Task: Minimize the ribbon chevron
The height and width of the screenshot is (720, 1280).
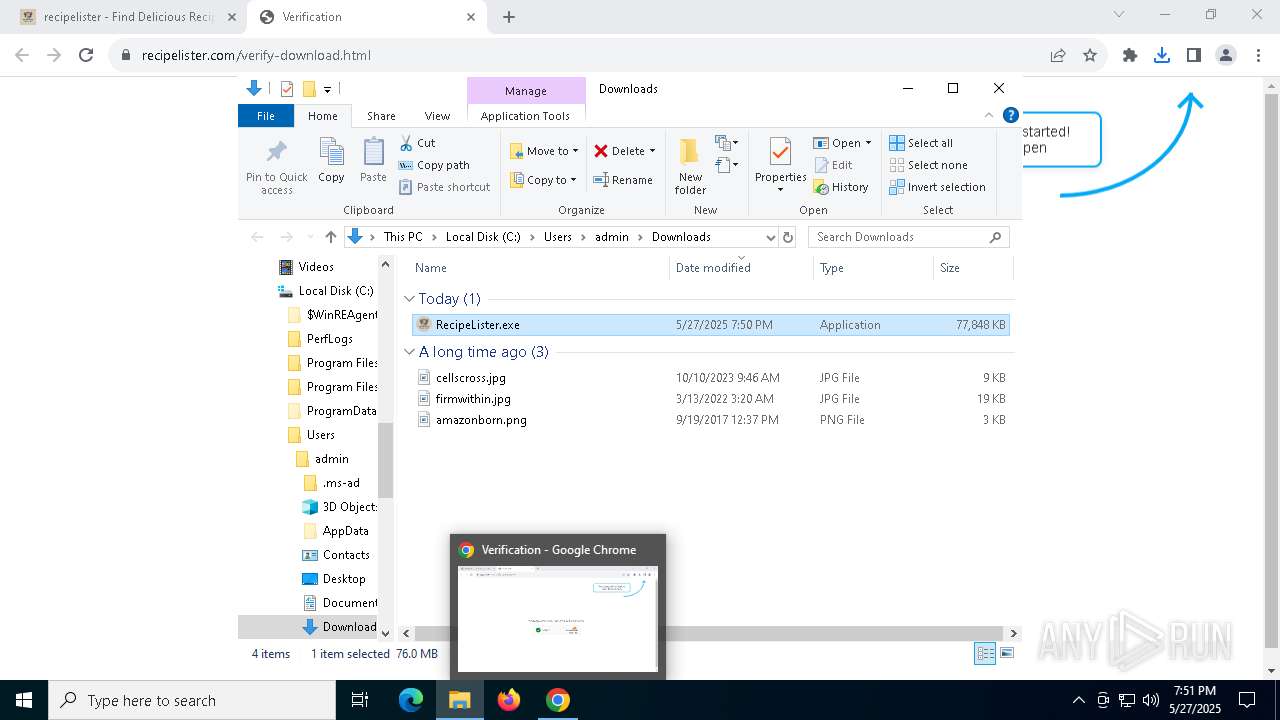Action: point(989,116)
